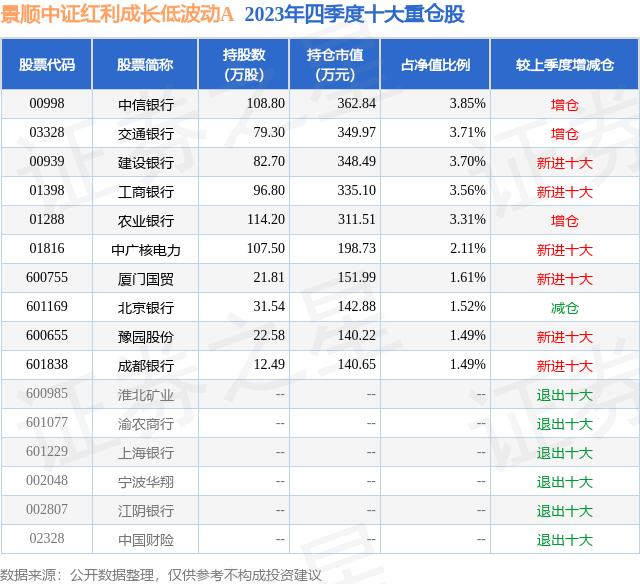Click the 占净值比例 column header
640x584 pixels.
[435, 64]
